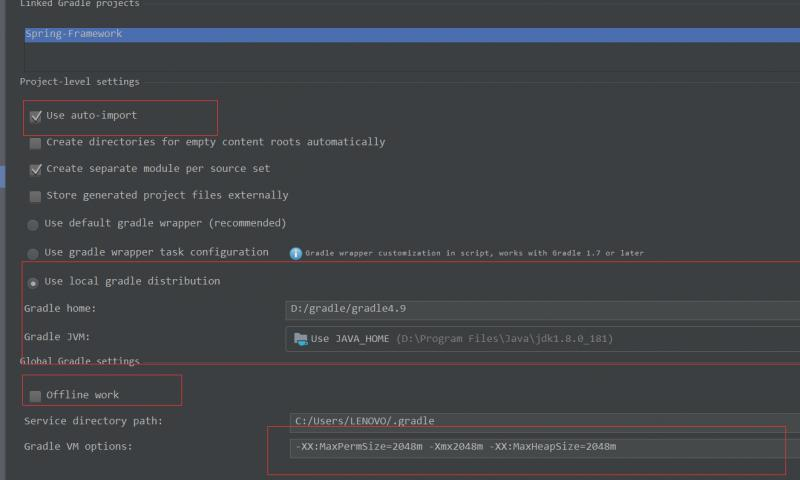Enable Create directories for empty content roots

coord(35,143)
